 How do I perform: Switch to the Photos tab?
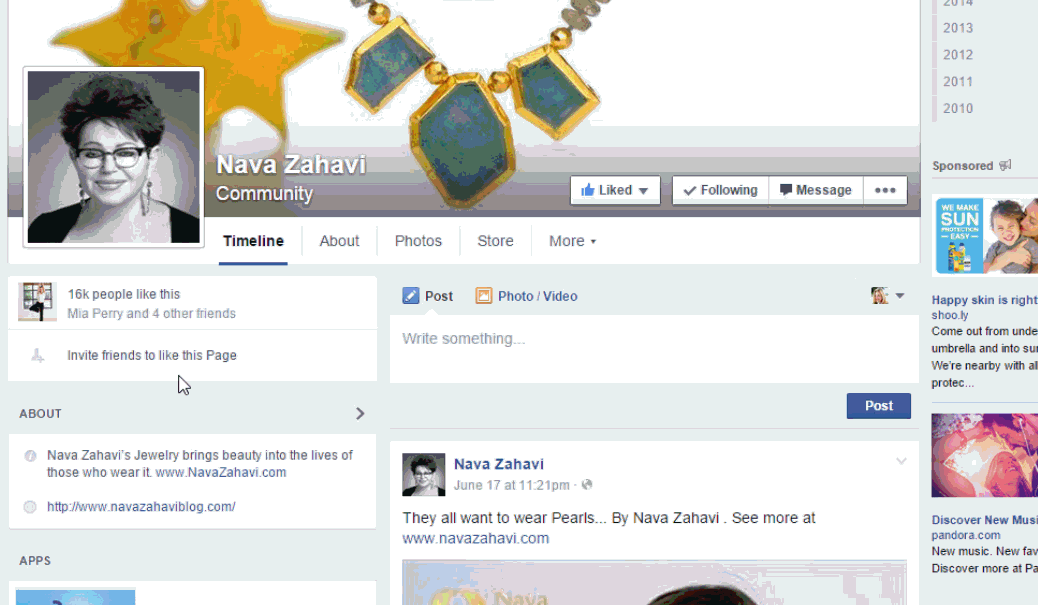click(418, 241)
